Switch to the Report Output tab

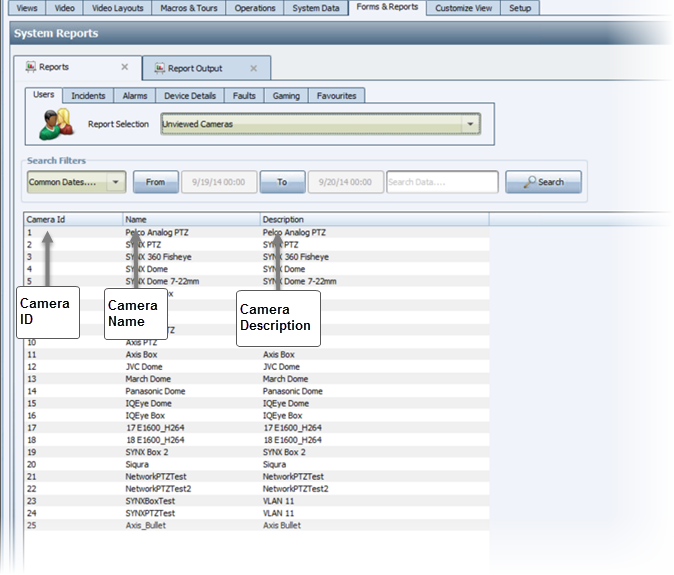tap(195, 68)
